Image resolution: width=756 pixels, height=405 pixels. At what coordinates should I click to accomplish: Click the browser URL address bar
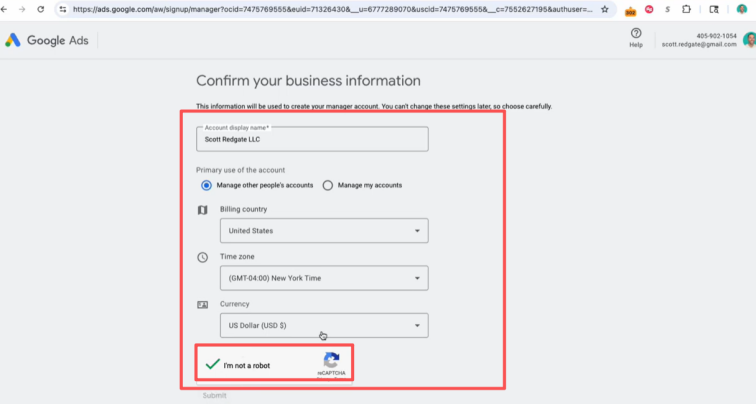point(333,9)
